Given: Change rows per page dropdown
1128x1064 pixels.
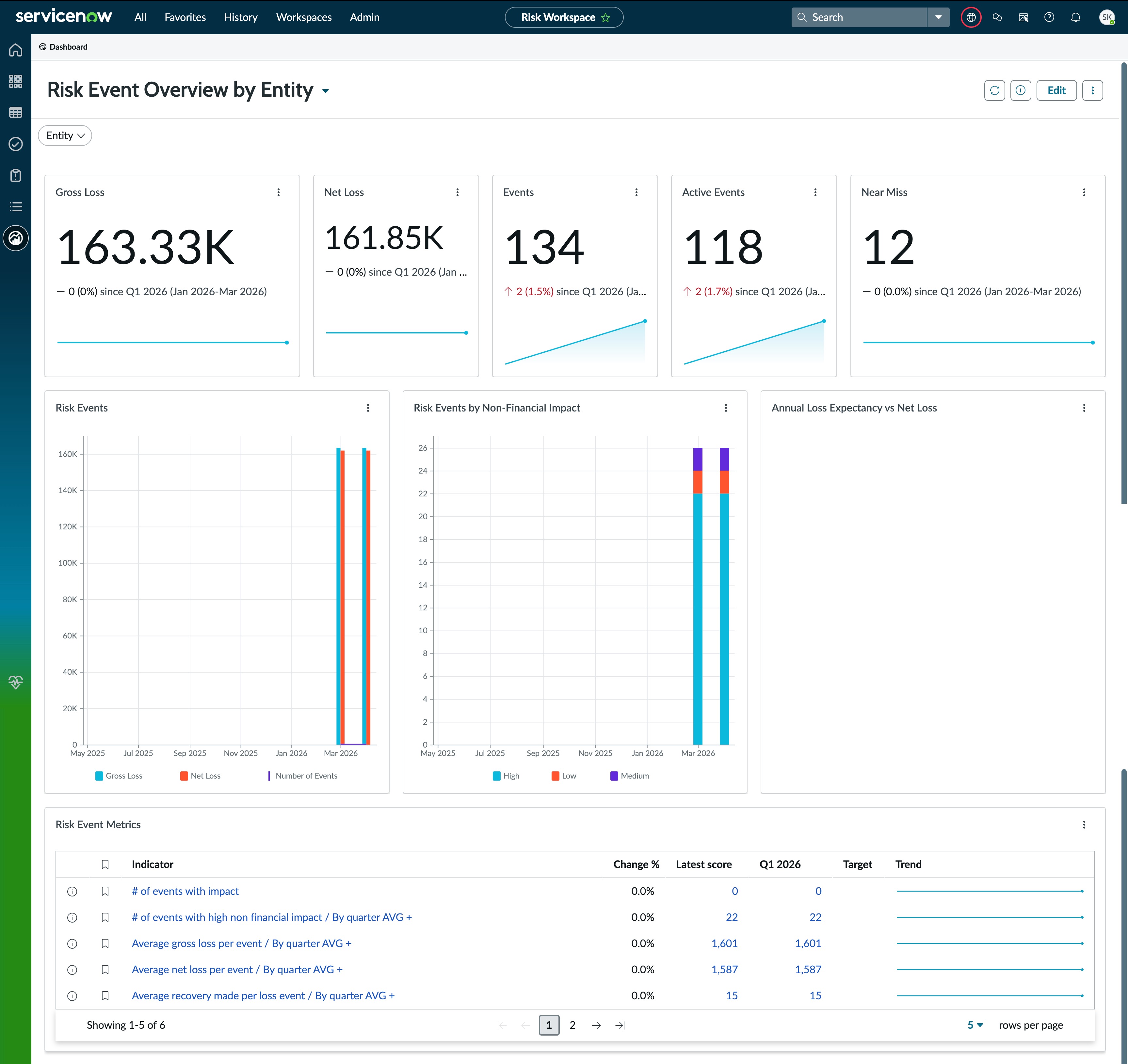Looking at the screenshot, I should pos(975,1025).
